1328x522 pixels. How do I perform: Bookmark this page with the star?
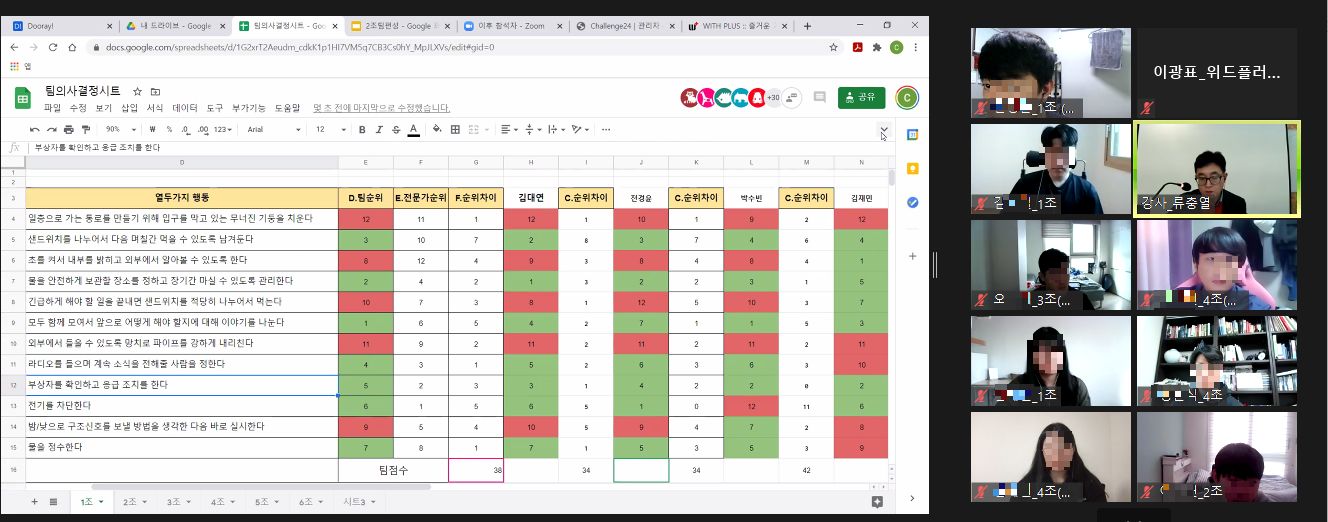click(833, 46)
